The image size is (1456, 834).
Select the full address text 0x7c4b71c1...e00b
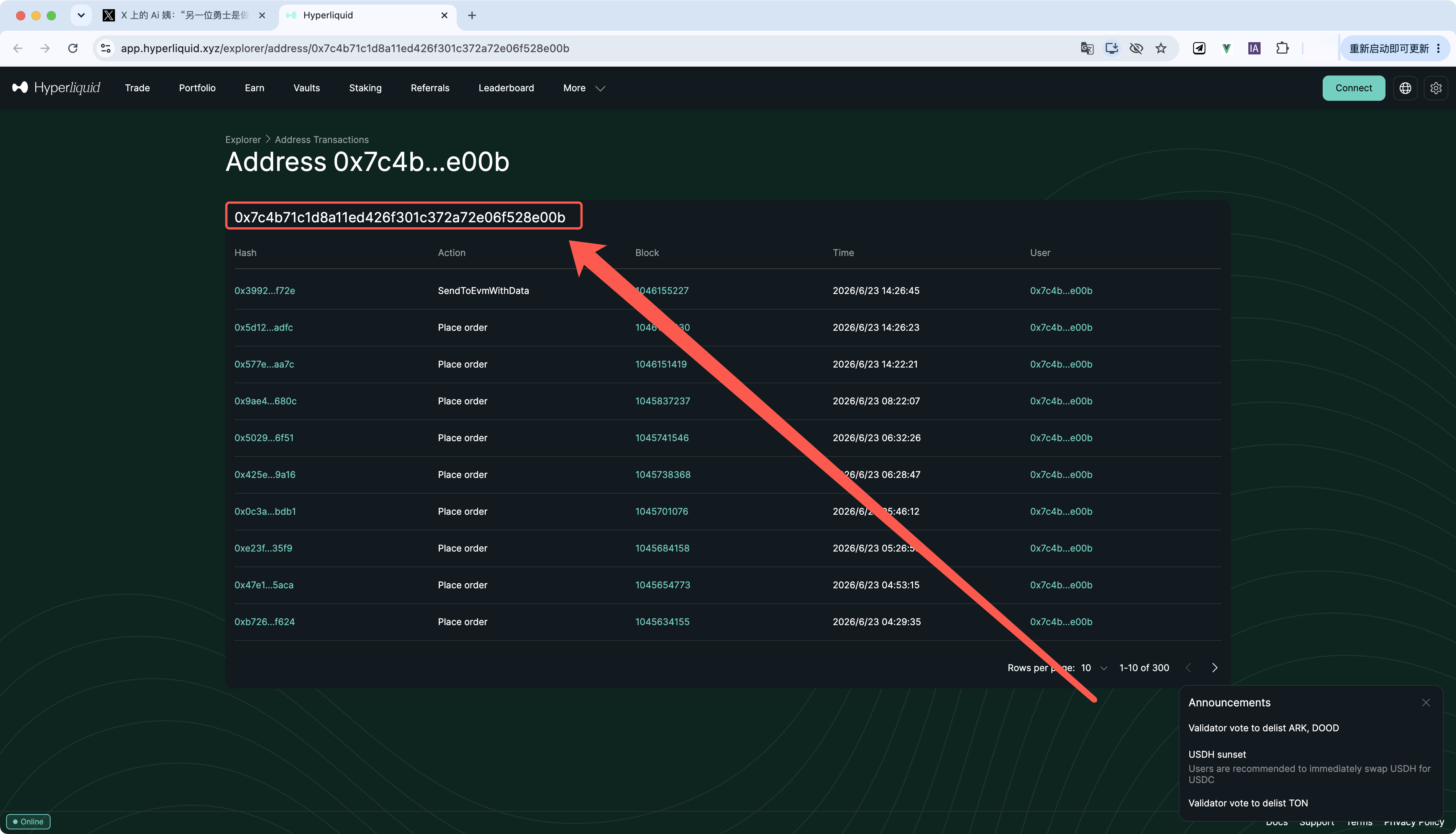[400, 217]
